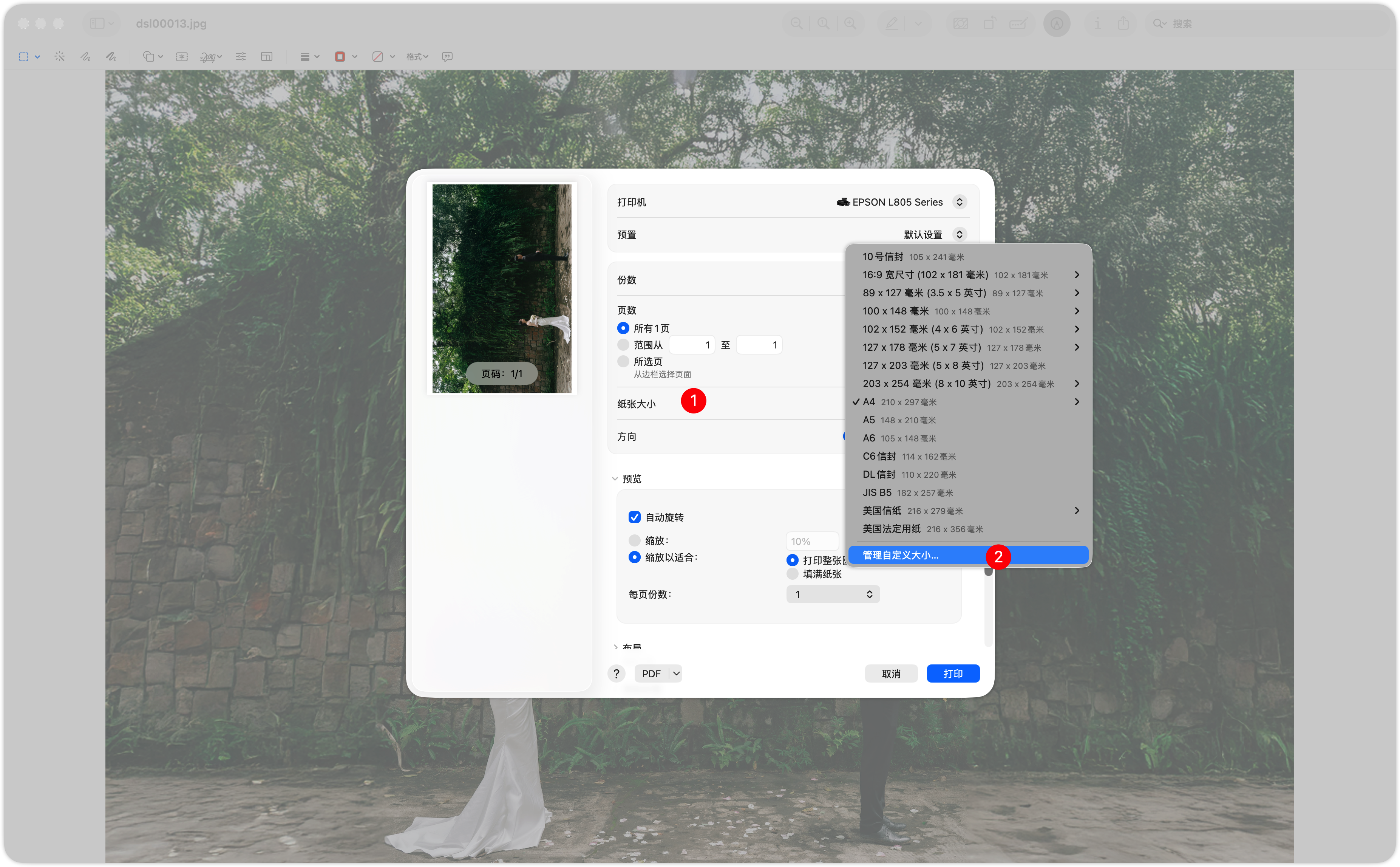
Task: Open the border color swatch
Action: click(346, 57)
